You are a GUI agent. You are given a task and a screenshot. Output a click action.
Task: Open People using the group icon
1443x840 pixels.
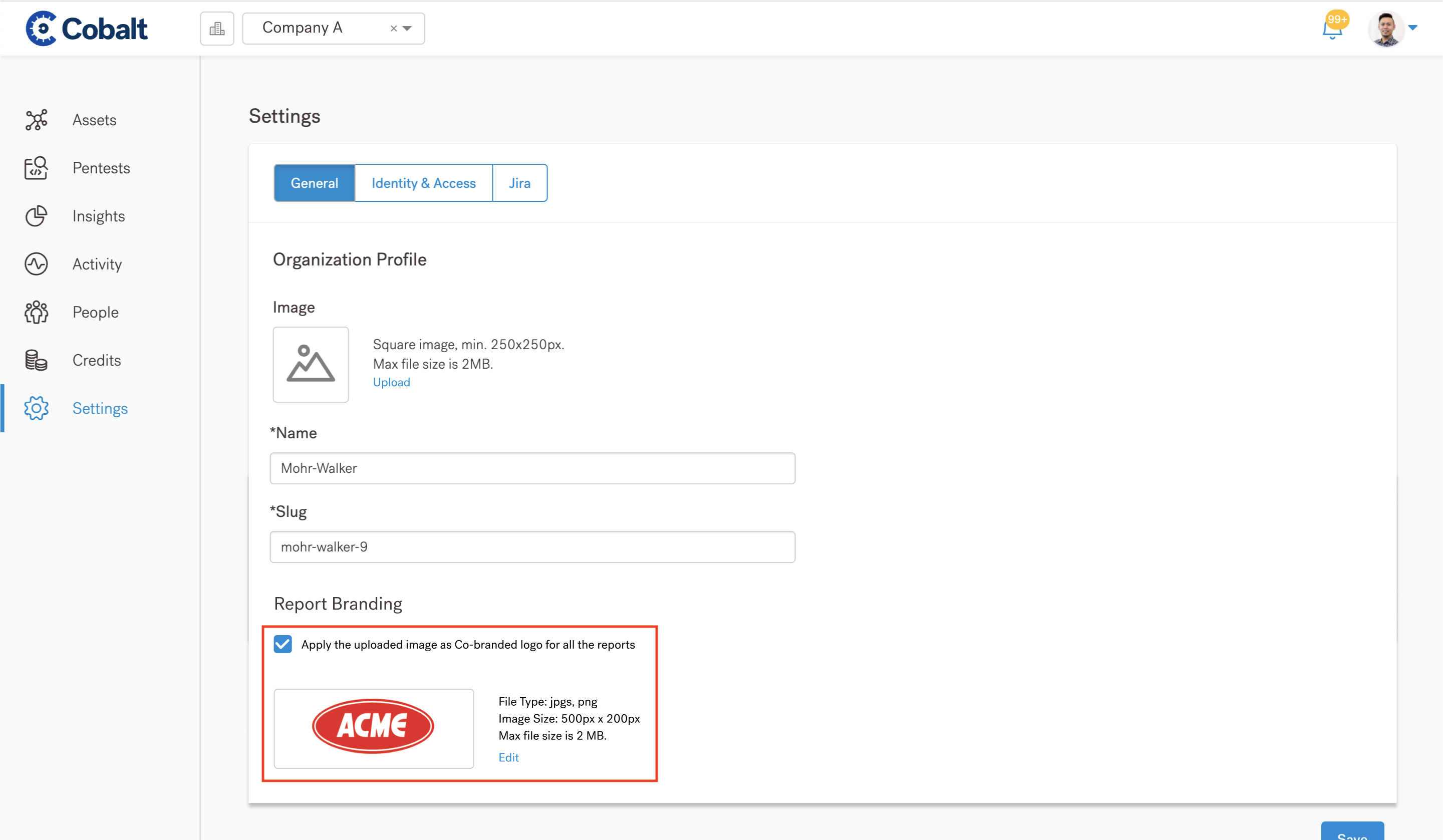point(36,313)
